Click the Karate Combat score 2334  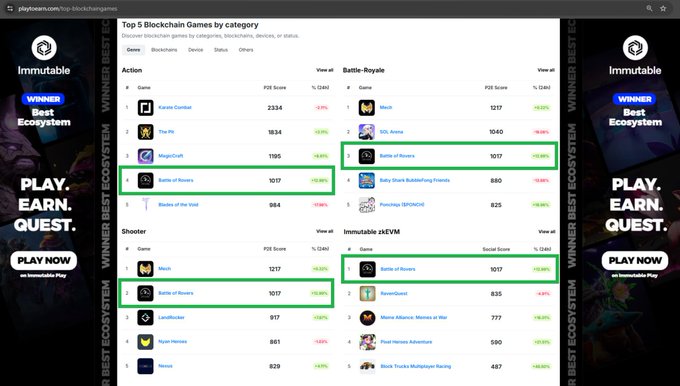[275, 108]
